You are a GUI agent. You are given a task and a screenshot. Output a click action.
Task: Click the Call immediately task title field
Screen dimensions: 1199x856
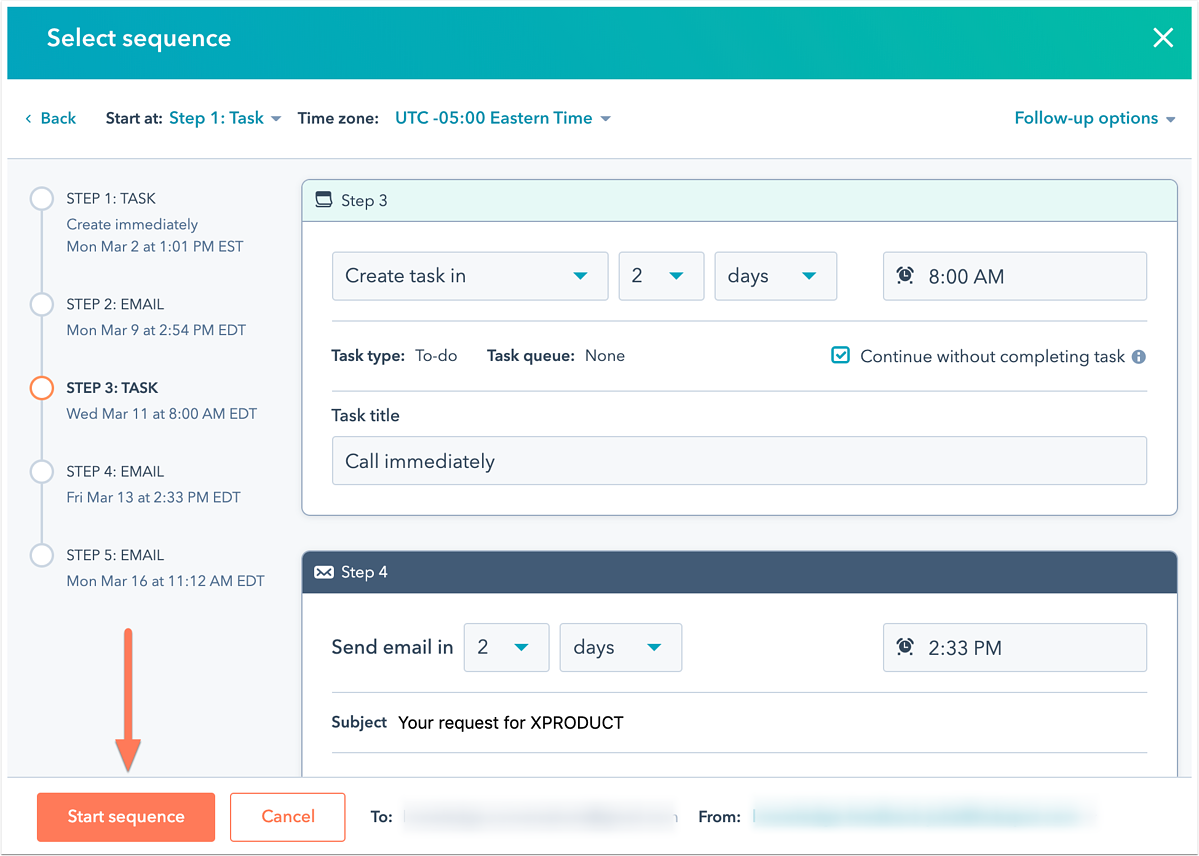point(739,461)
